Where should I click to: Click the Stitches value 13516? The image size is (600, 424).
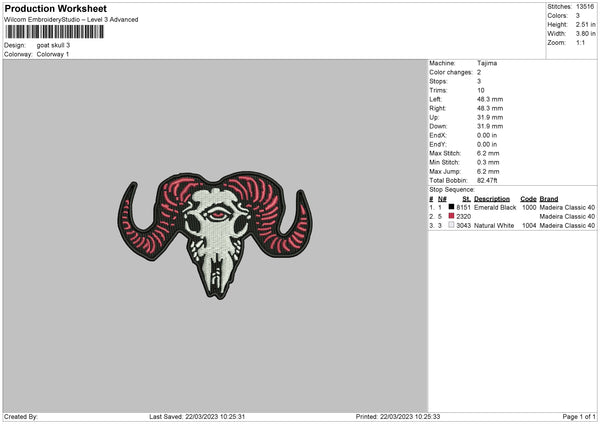585,7
